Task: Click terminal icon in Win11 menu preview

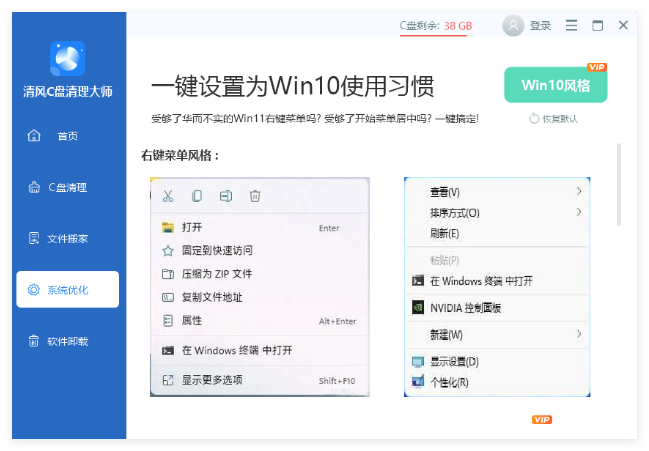Action: point(168,351)
